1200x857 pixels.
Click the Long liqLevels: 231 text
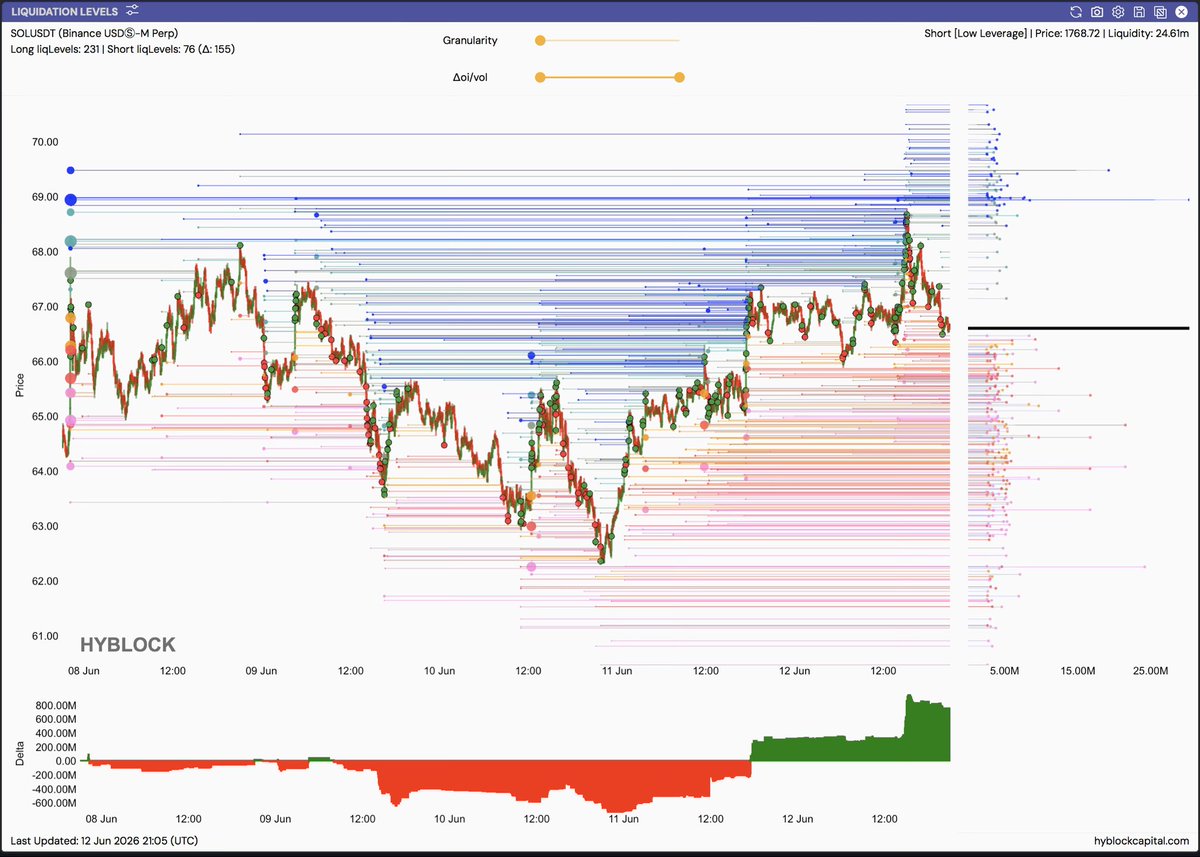pos(54,49)
